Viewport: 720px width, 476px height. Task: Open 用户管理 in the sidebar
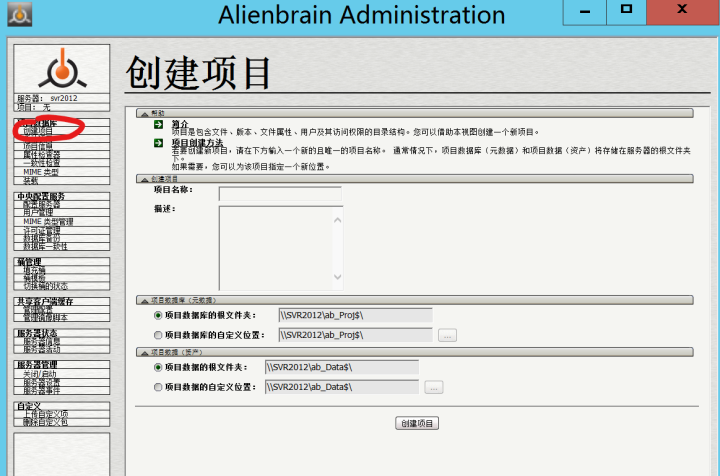38,213
